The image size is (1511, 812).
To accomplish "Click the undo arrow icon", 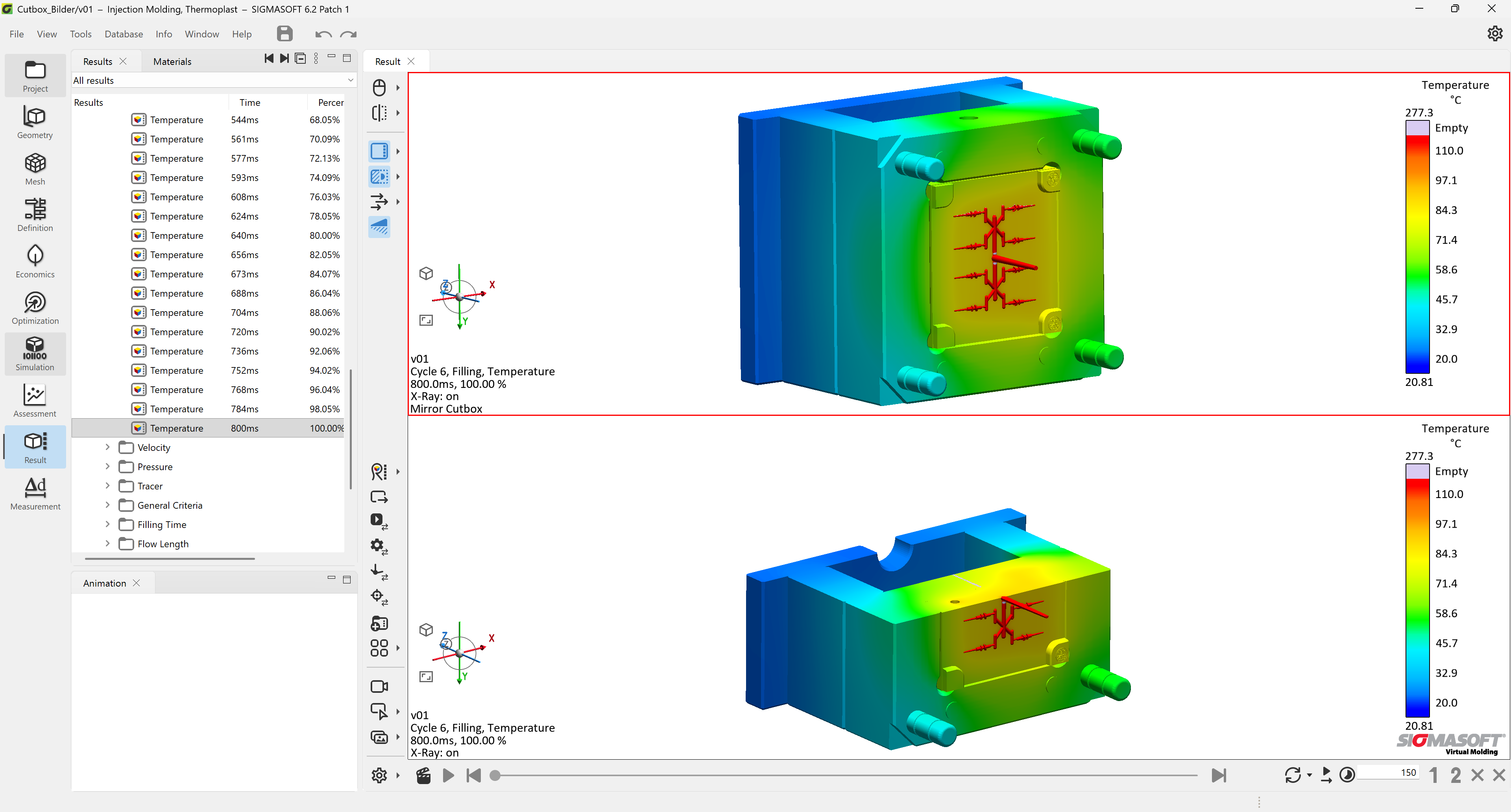I will tap(323, 34).
